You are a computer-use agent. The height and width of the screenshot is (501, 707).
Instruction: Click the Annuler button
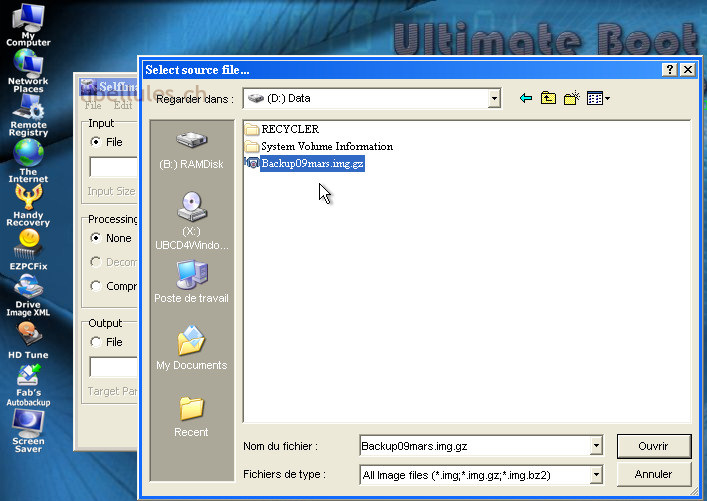(653, 474)
